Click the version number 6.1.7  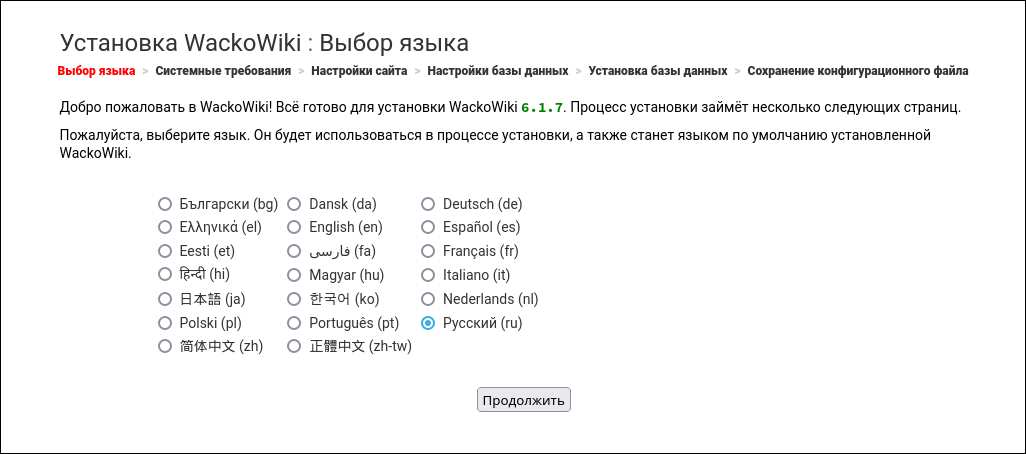point(542,108)
